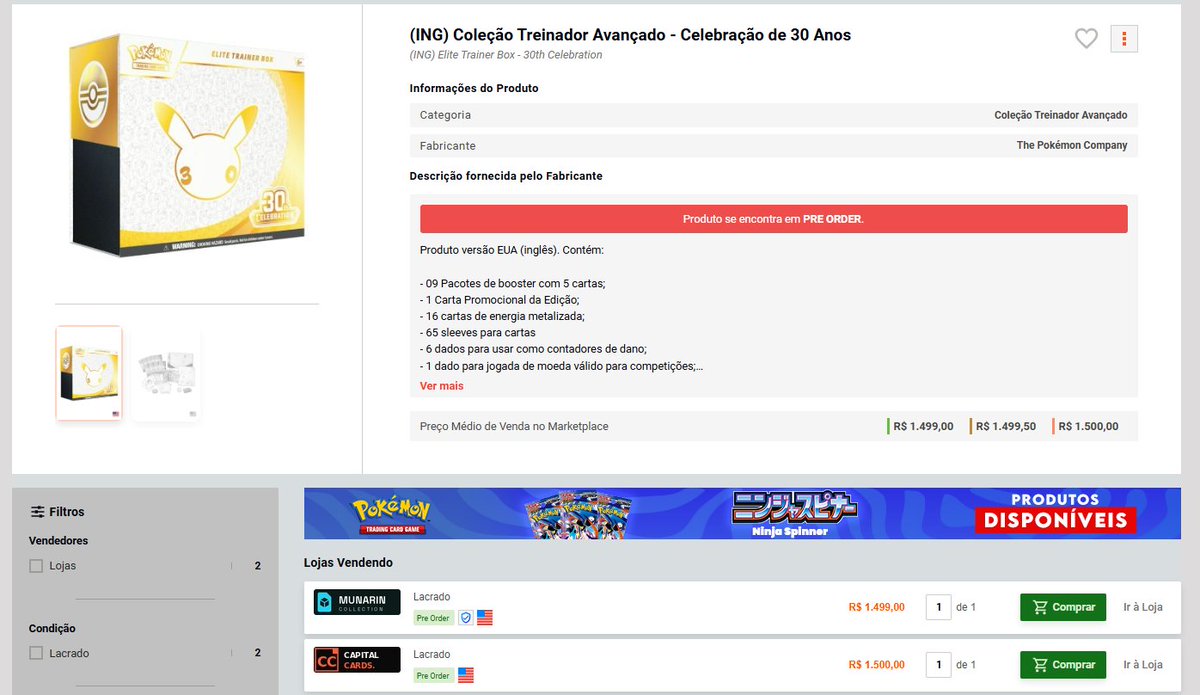1200x695 pixels.
Task: Click the Pre Order tag in Capital Cards row
Action: 433,676
